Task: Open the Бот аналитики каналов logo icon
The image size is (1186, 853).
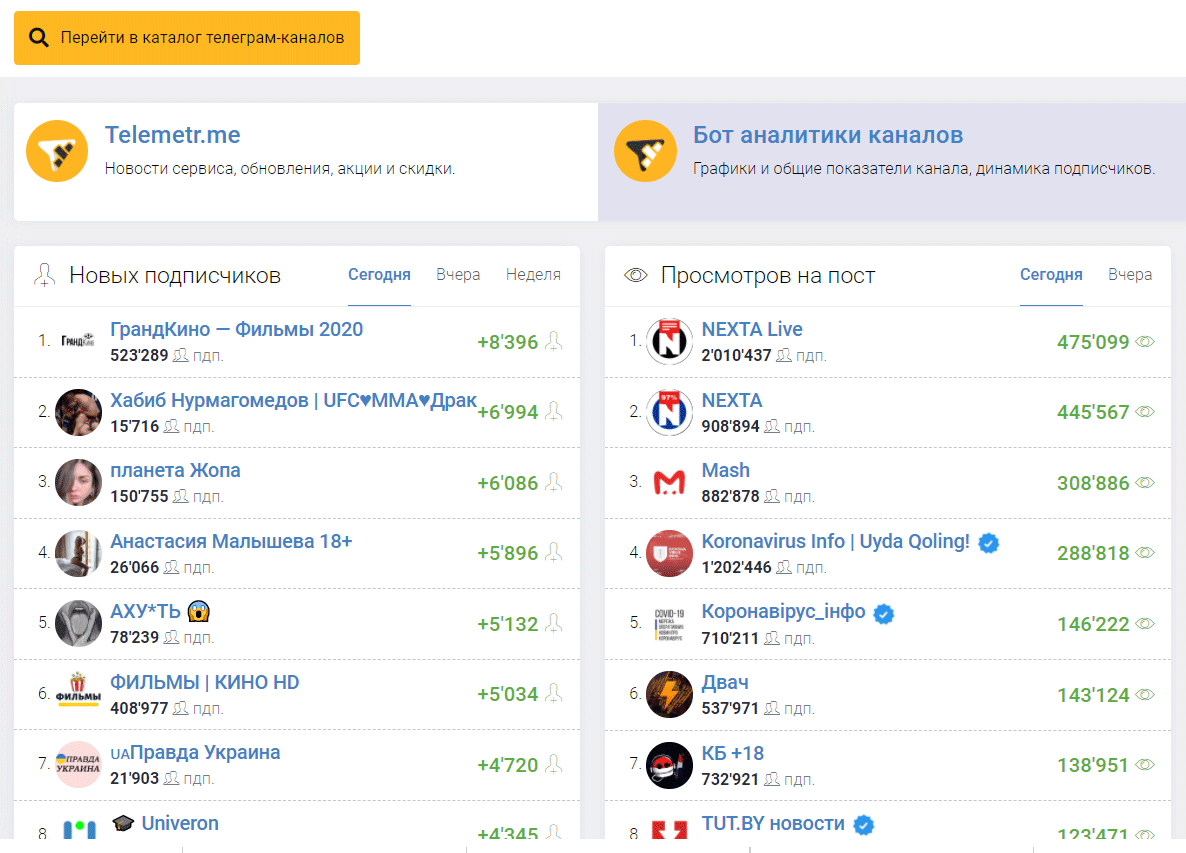Action: pyautogui.click(x=645, y=151)
